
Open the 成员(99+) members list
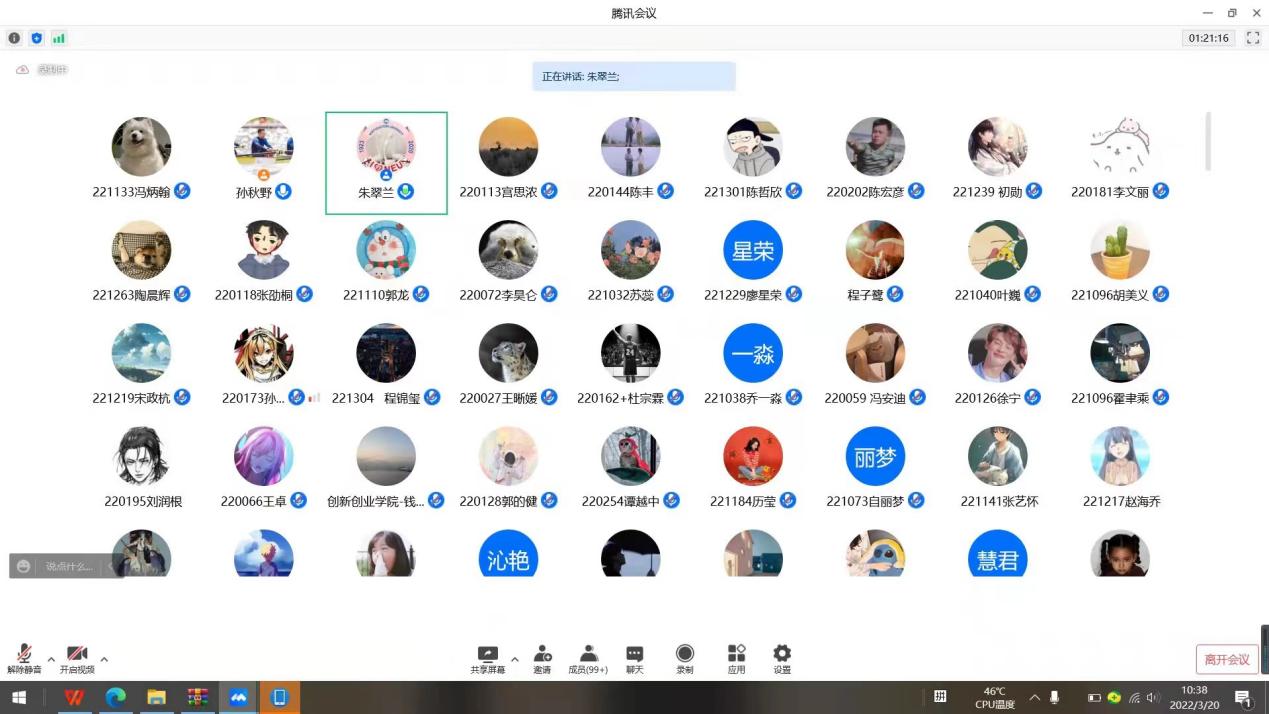tap(588, 659)
